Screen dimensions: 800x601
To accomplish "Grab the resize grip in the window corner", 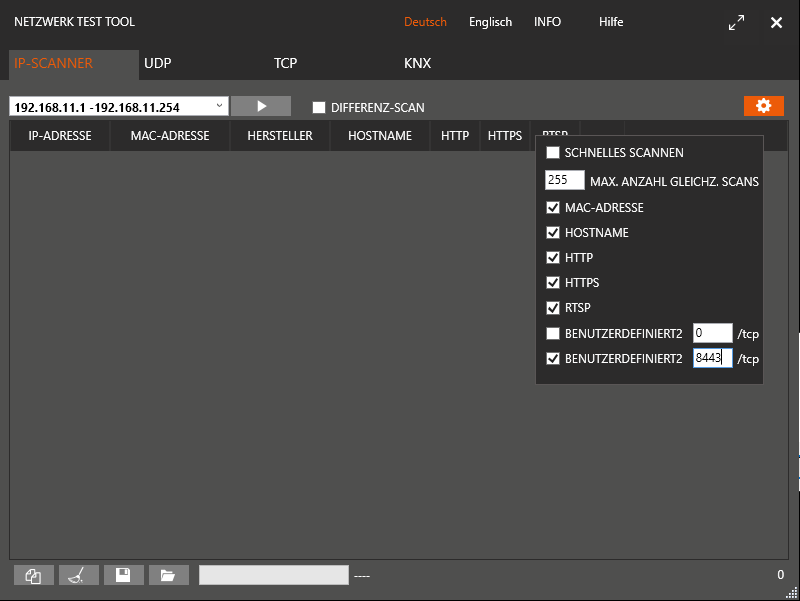I will (792, 593).
